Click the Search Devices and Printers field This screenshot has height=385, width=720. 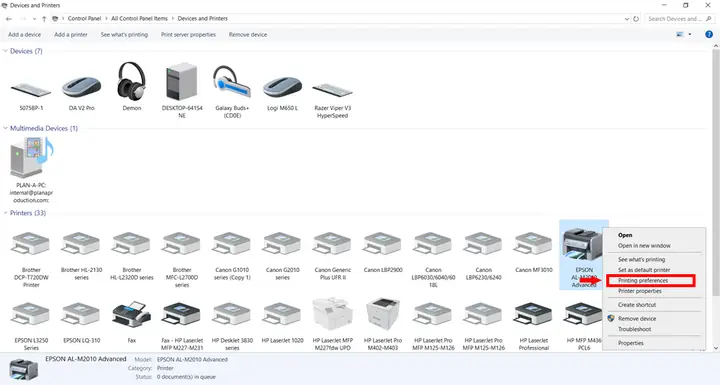pos(679,19)
